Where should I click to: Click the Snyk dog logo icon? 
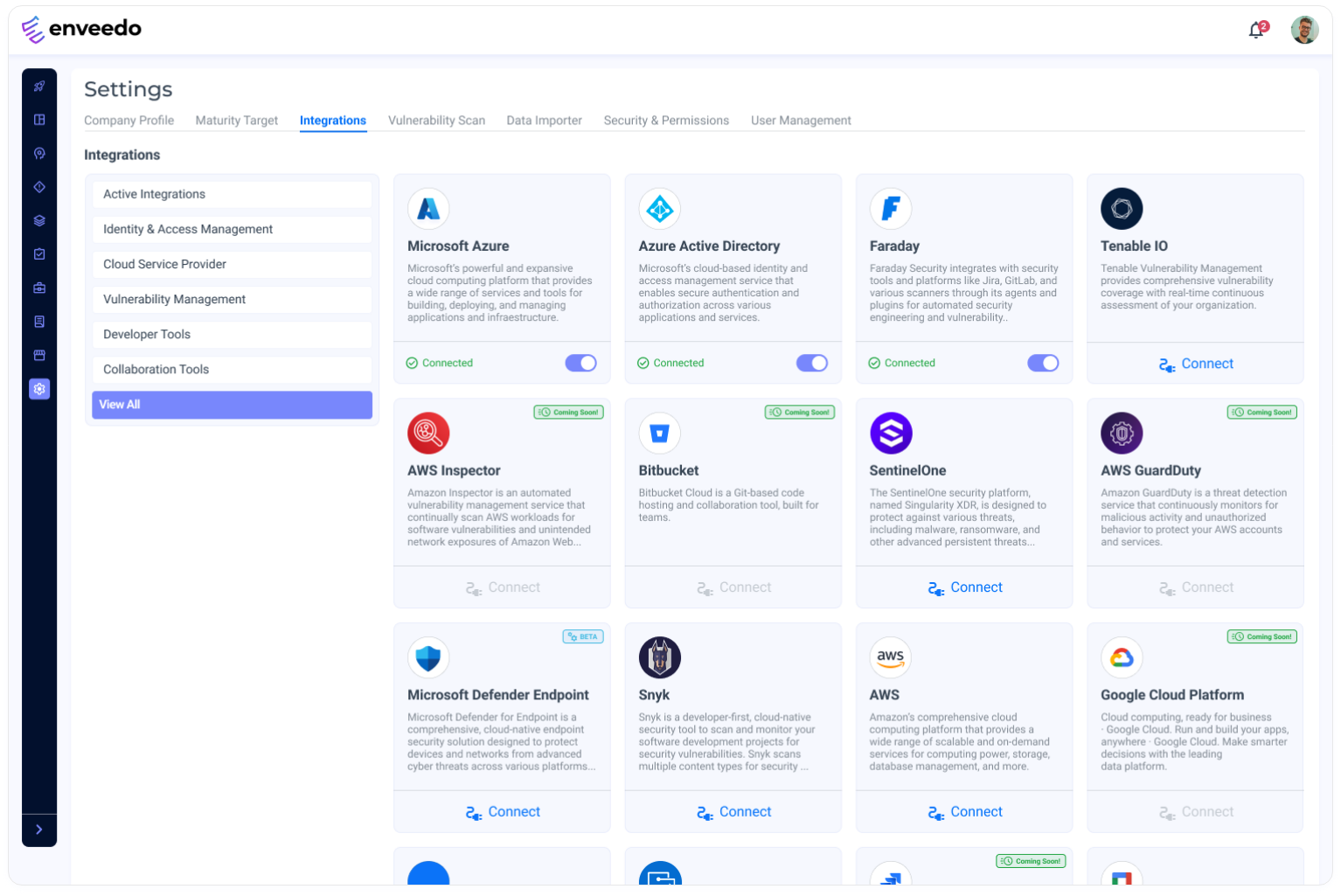click(659, 657)
